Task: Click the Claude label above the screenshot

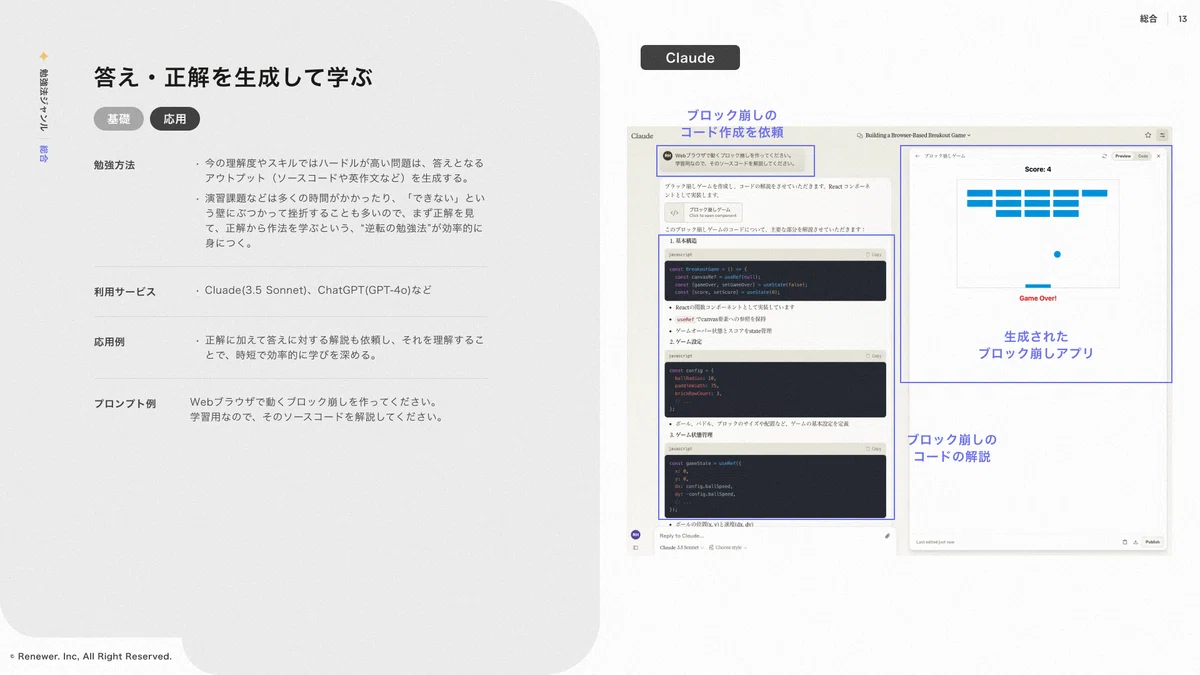Action: [x=690, y=58]
